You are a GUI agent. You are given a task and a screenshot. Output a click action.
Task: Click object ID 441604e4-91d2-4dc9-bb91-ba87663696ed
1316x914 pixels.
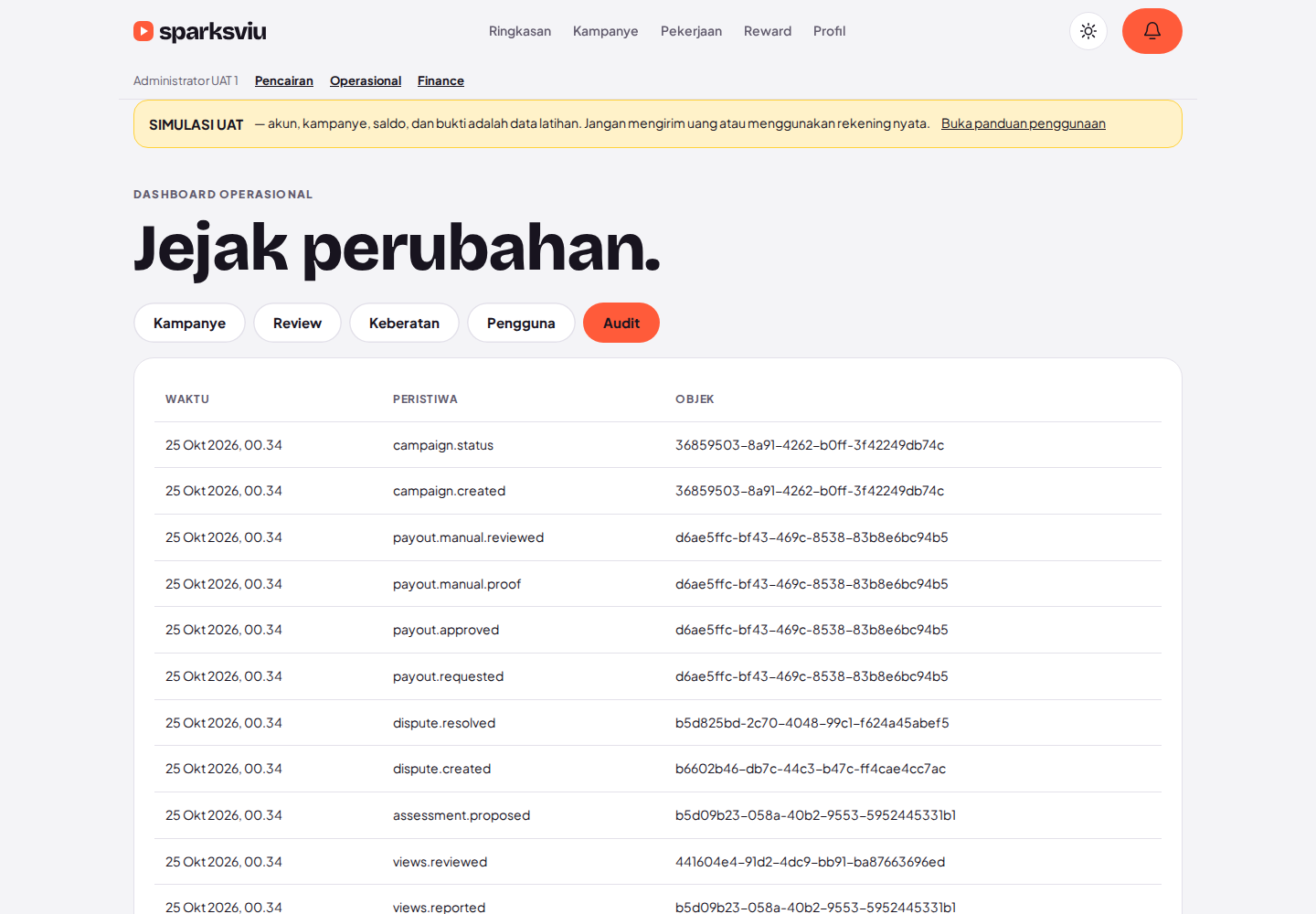tap(810, 862)
